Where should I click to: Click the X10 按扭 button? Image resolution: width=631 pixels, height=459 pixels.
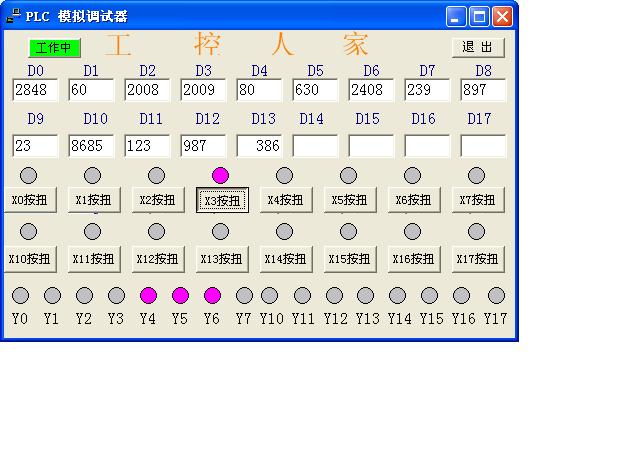[30, 258]
